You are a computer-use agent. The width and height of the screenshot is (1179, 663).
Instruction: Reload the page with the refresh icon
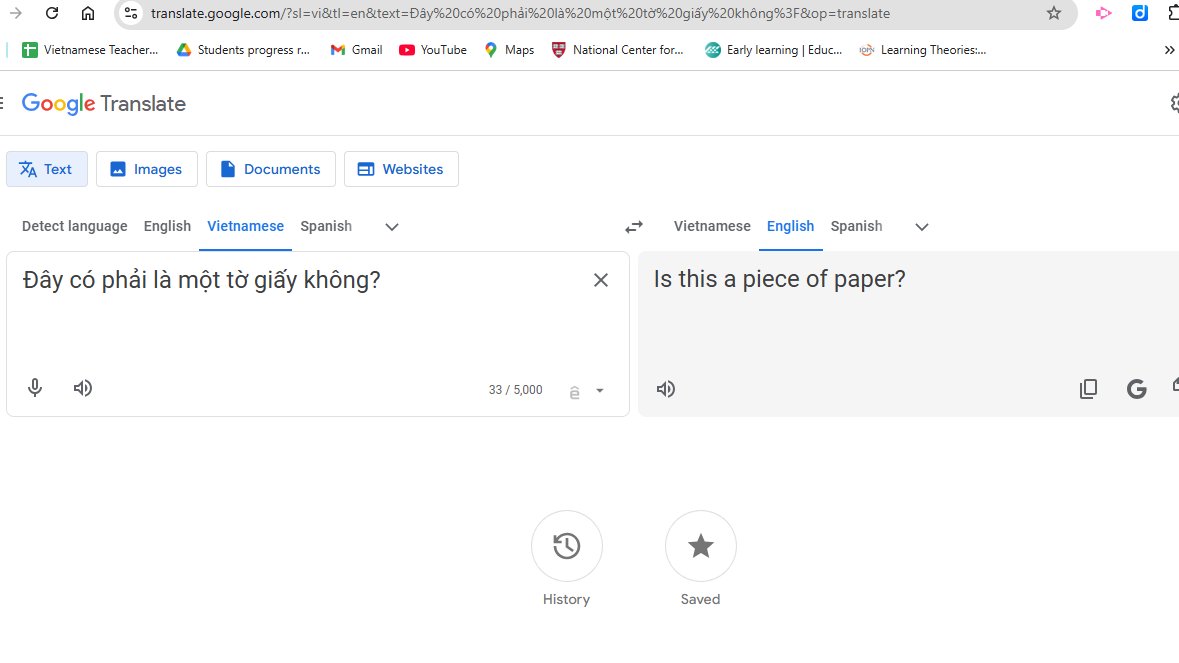[x=52, y=14]
